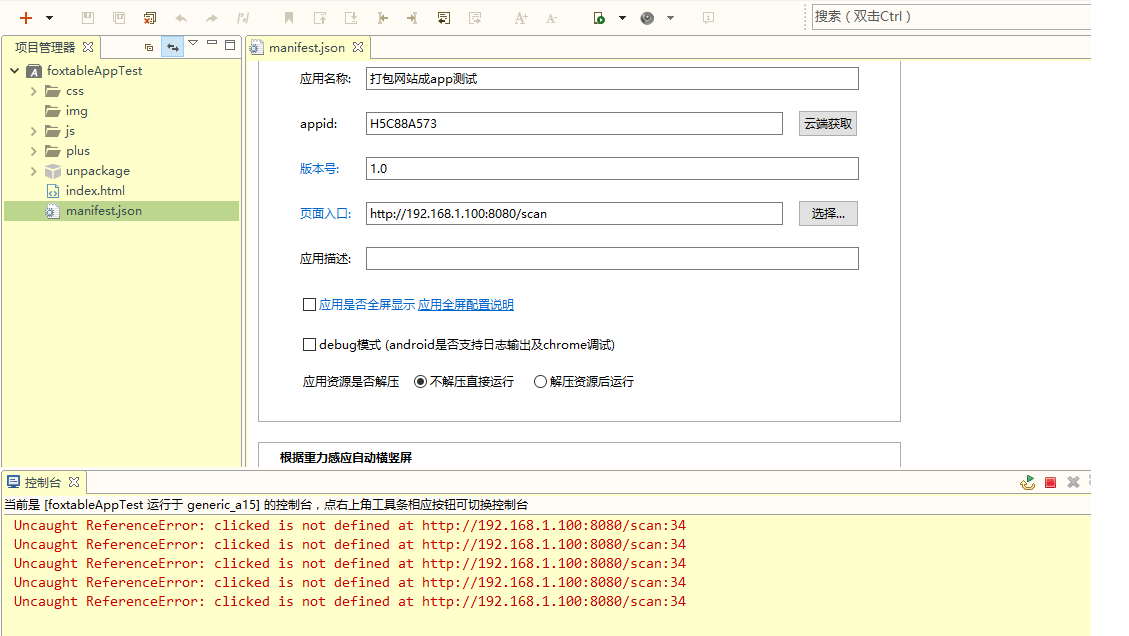The width and height of the screenshot is (1129, 636).
Task: Close the manifest.json editor tab
Action: (358, 47)
